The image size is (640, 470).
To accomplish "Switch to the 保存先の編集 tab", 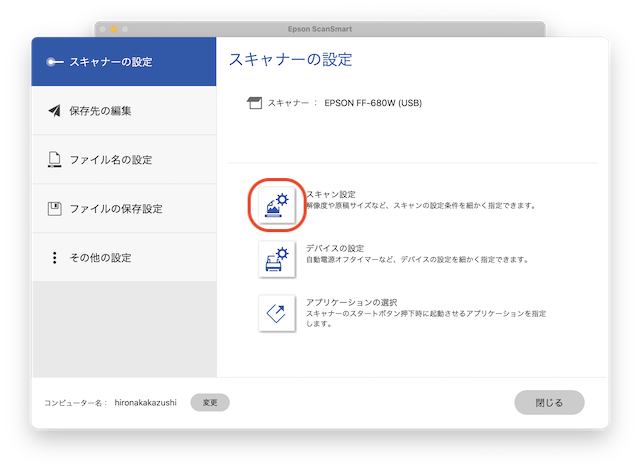I will click(x=124, y=111).
